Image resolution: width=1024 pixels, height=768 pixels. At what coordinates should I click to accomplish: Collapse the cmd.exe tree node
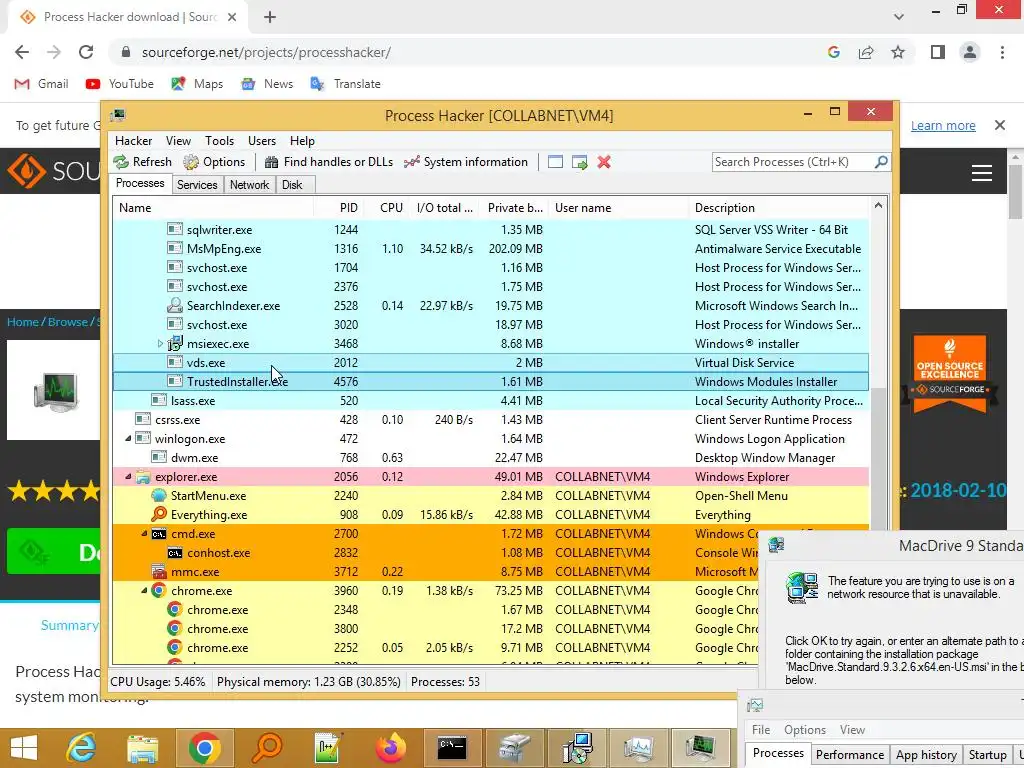(x=144, y=534)
